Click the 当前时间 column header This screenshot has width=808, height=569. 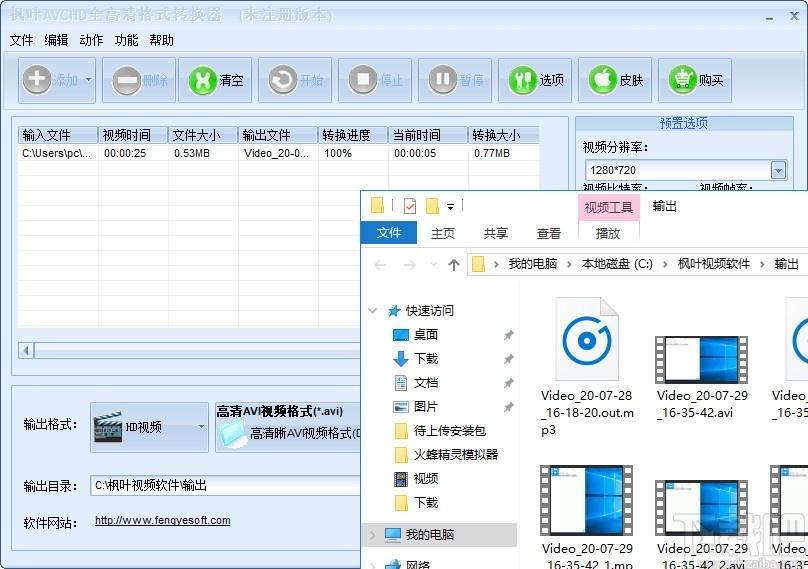pyautogui.click(x=428, y=135)
